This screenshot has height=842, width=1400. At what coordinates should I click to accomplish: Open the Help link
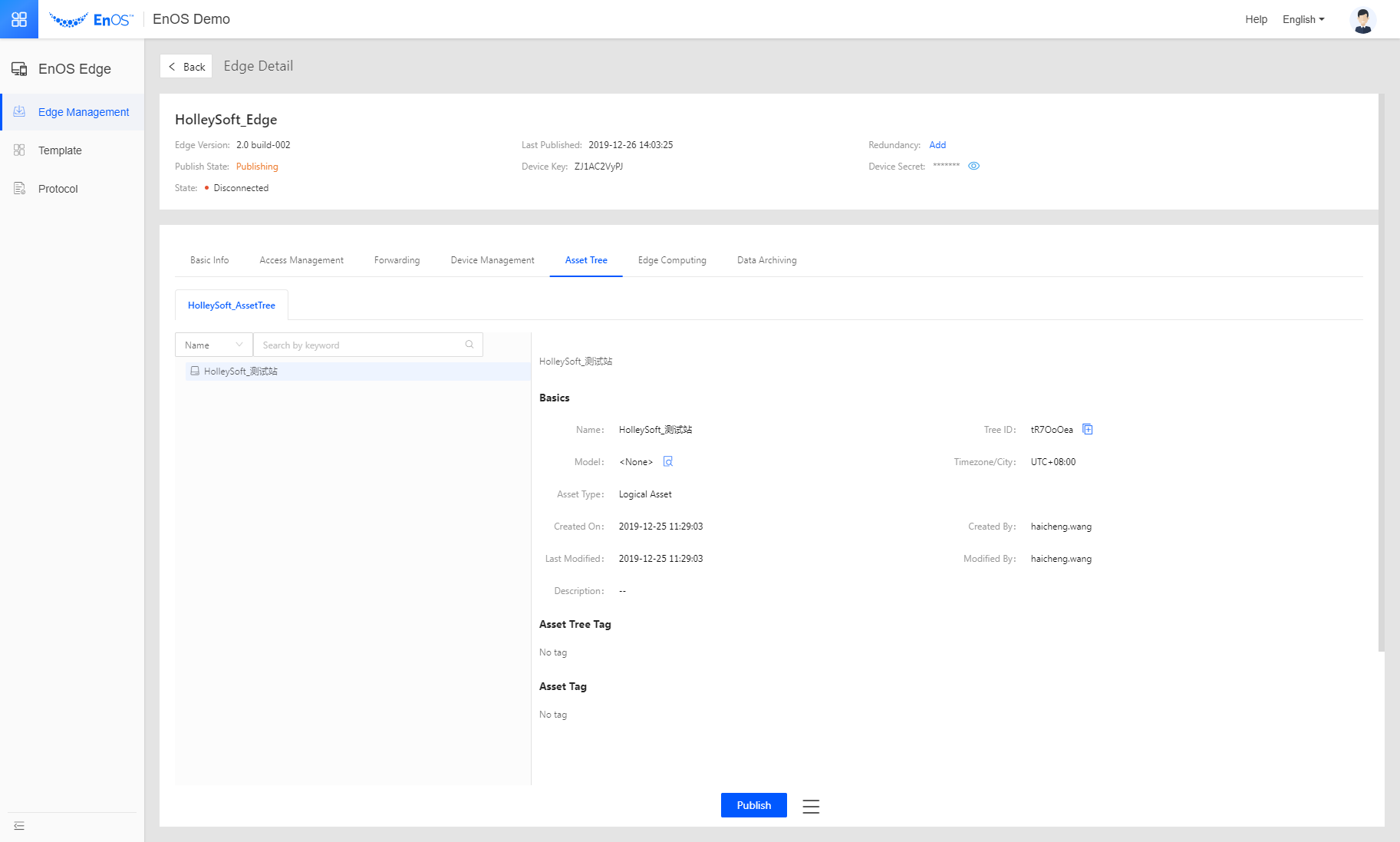tap(1256, 20)
